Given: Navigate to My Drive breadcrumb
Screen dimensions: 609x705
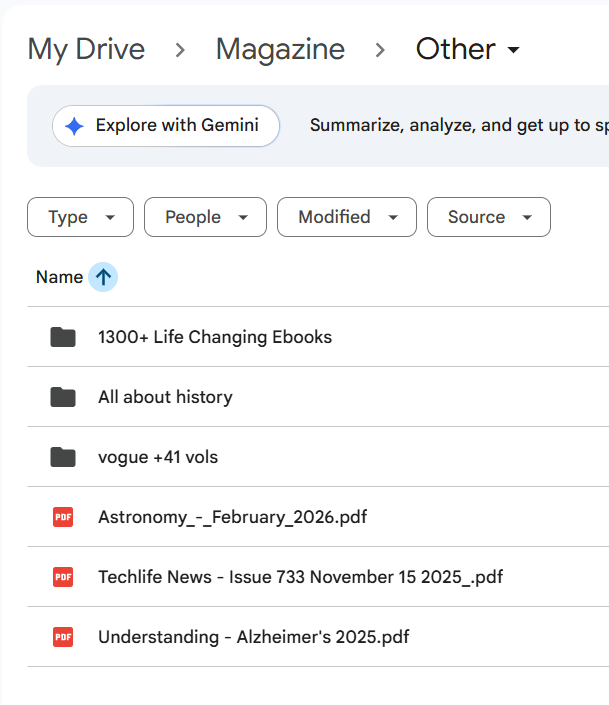Looking at the screenshot, I should (x=86, y=49).
